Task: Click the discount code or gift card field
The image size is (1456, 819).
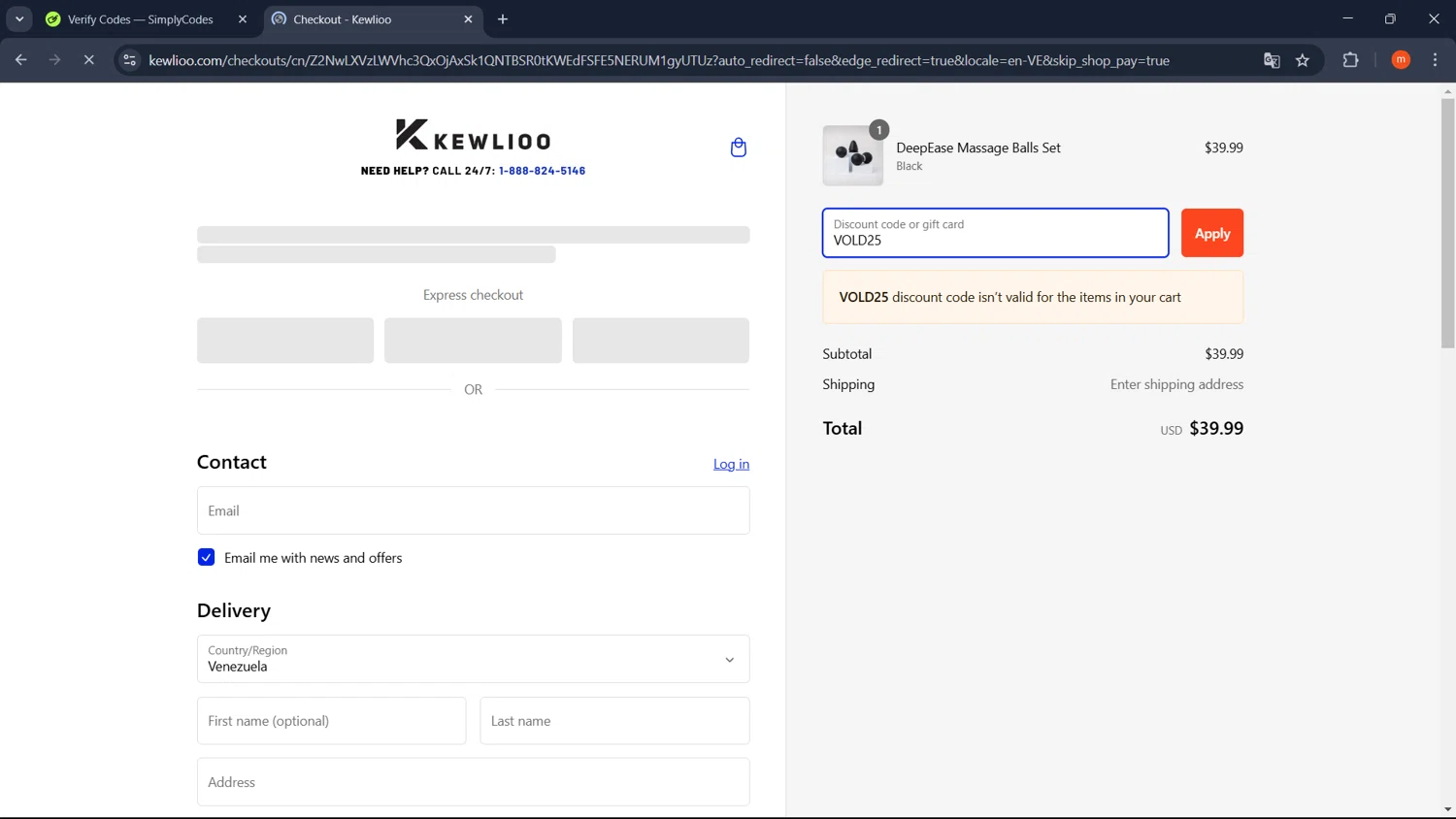Action: click(x=995, y=233)
